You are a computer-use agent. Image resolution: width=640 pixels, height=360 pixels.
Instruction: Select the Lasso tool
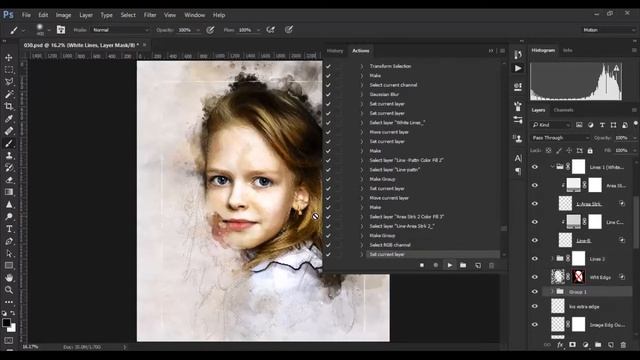coord(9,82)
